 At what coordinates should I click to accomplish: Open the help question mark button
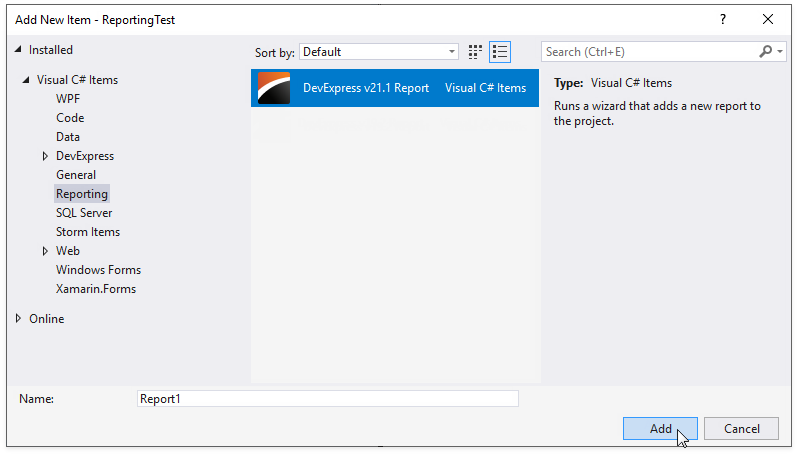coord(723,19)
